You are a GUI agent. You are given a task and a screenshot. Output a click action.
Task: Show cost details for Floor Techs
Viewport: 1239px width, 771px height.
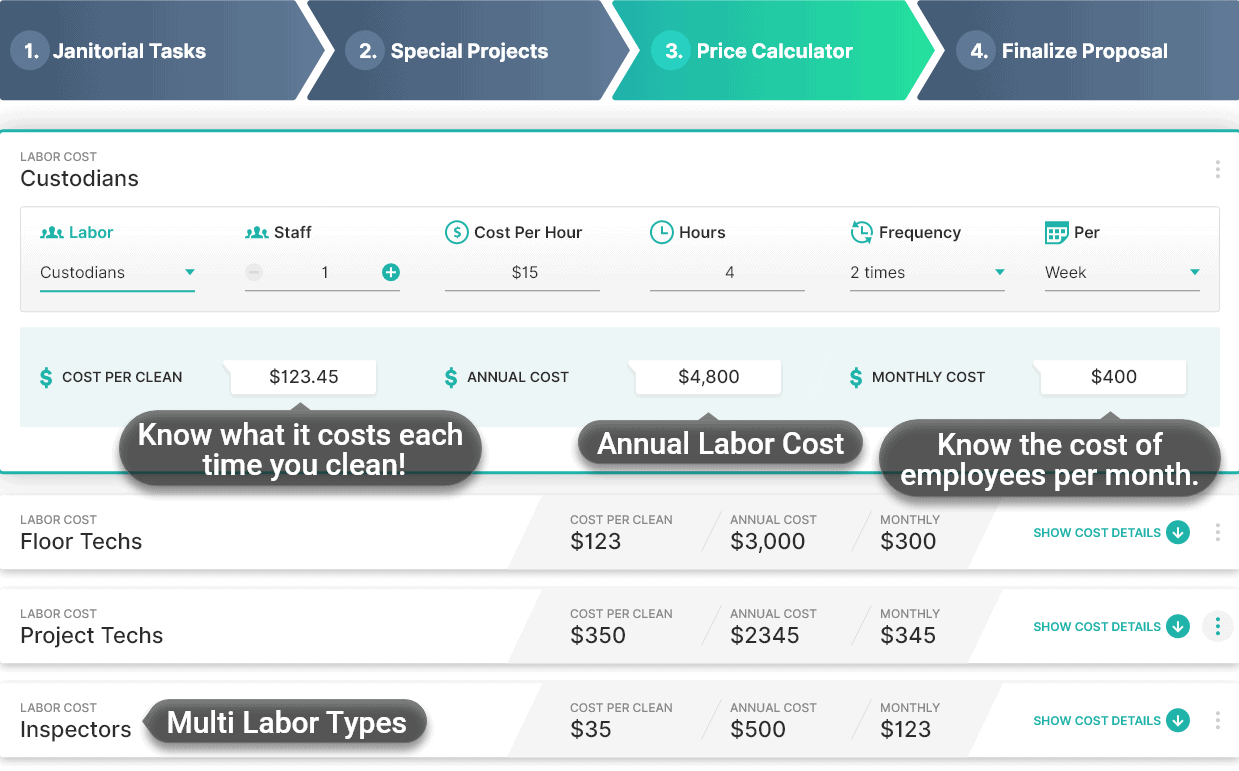(1096, 532)
